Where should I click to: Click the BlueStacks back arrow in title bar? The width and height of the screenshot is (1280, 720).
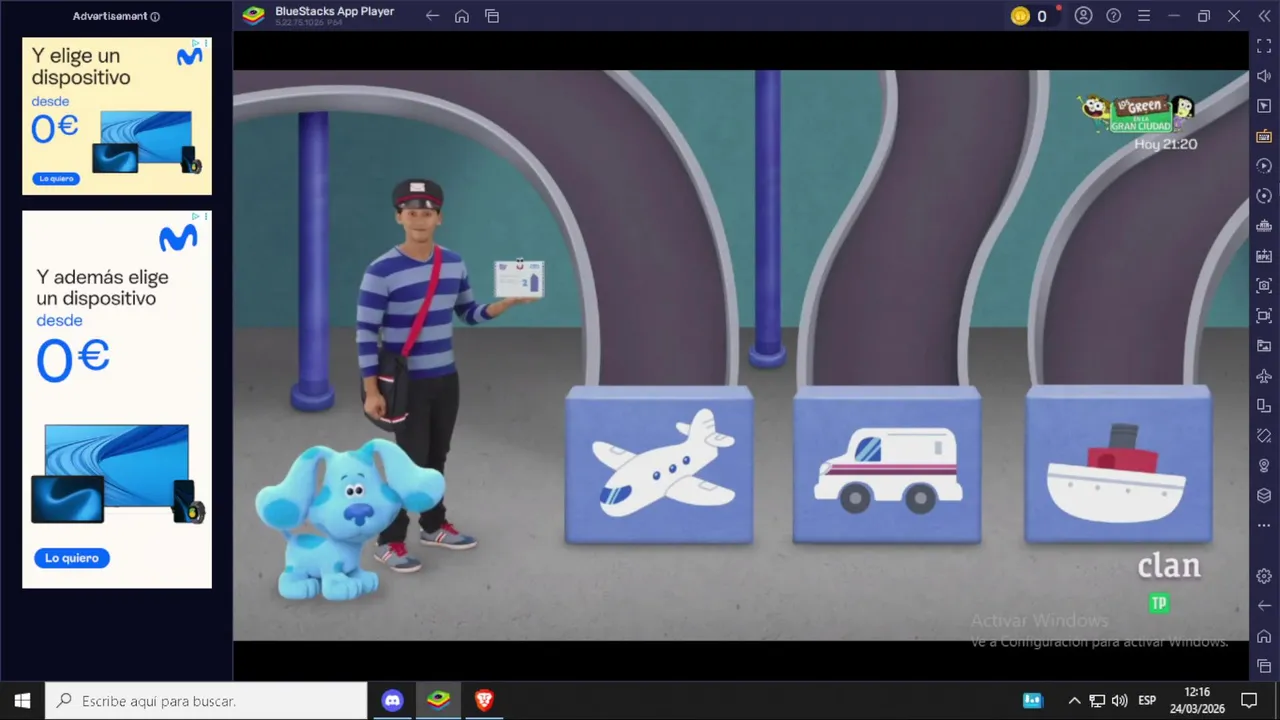[x=432, y=16]
